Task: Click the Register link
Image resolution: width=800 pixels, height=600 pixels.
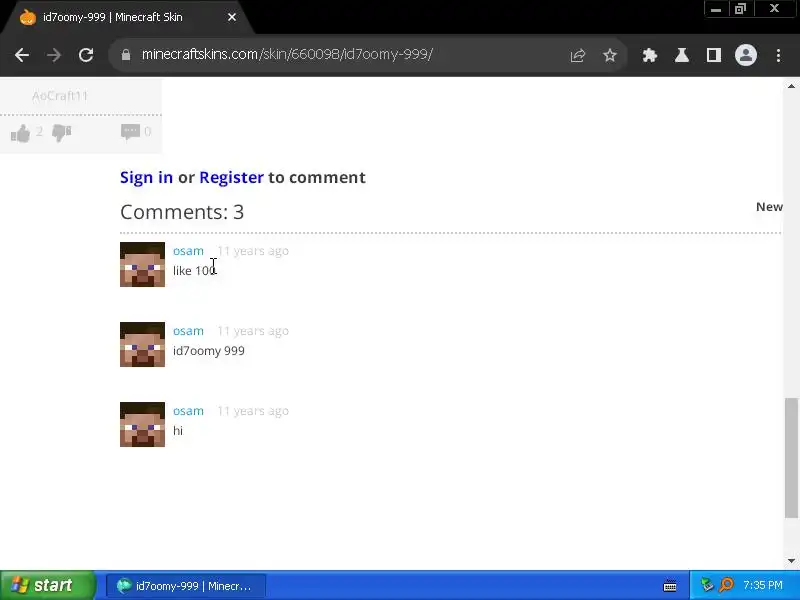Action: [232, 177]
